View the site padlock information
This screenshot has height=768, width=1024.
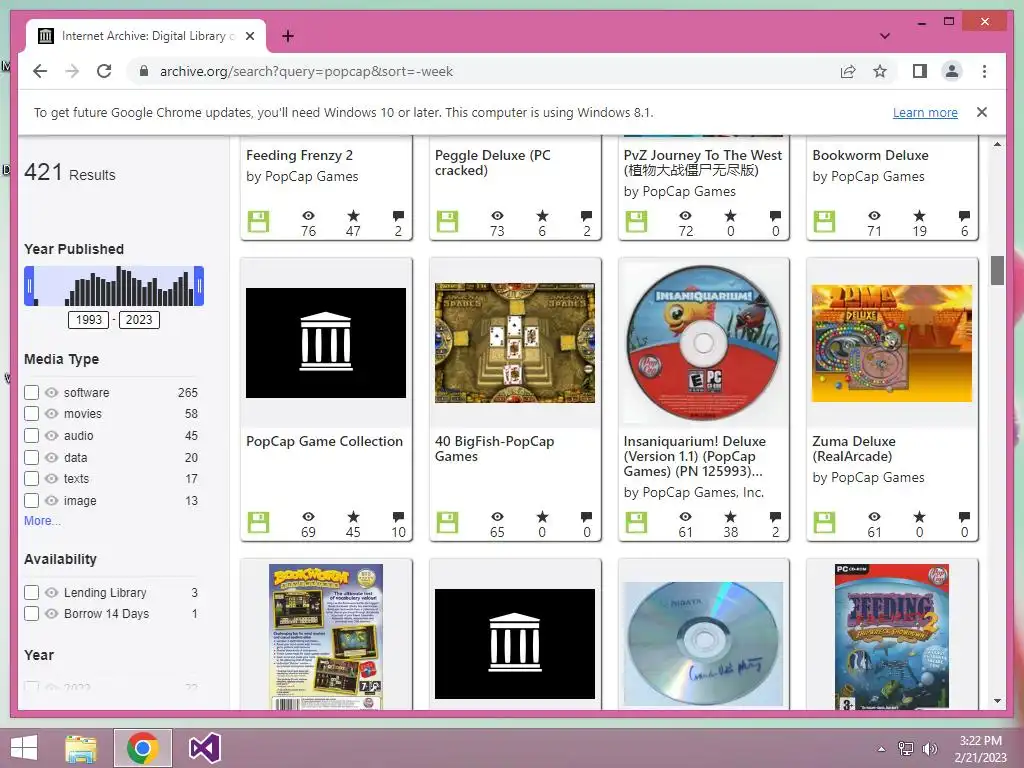(144, 71)
